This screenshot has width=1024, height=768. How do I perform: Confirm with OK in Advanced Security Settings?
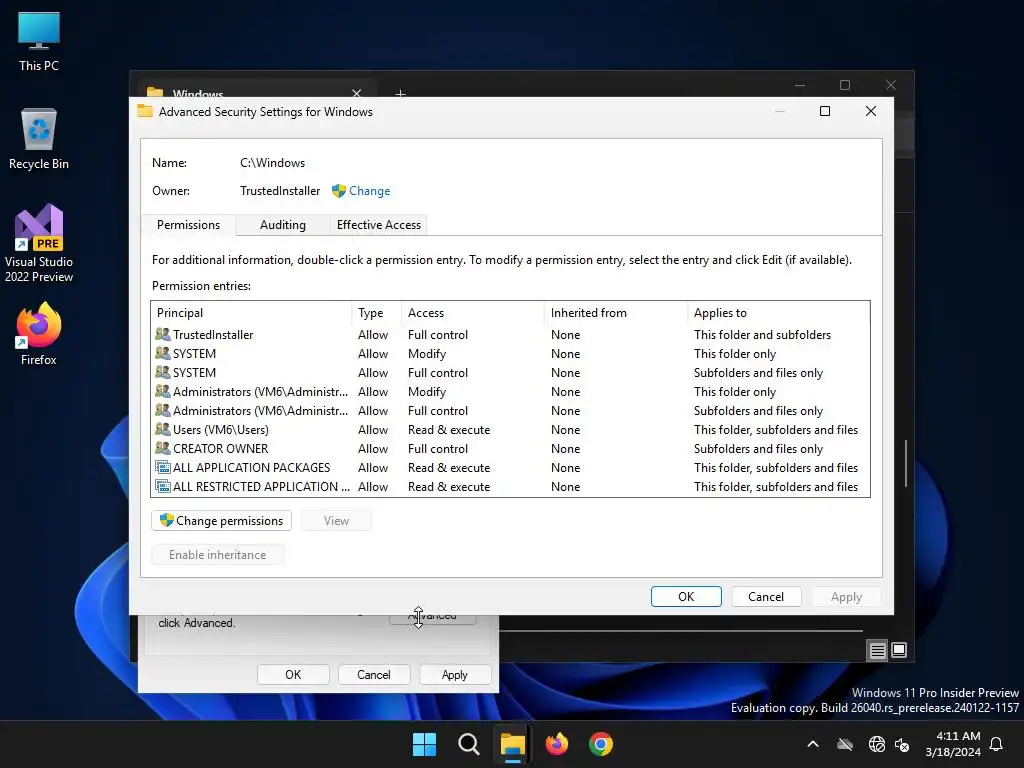pyautogui.click(x=686, y=596)
